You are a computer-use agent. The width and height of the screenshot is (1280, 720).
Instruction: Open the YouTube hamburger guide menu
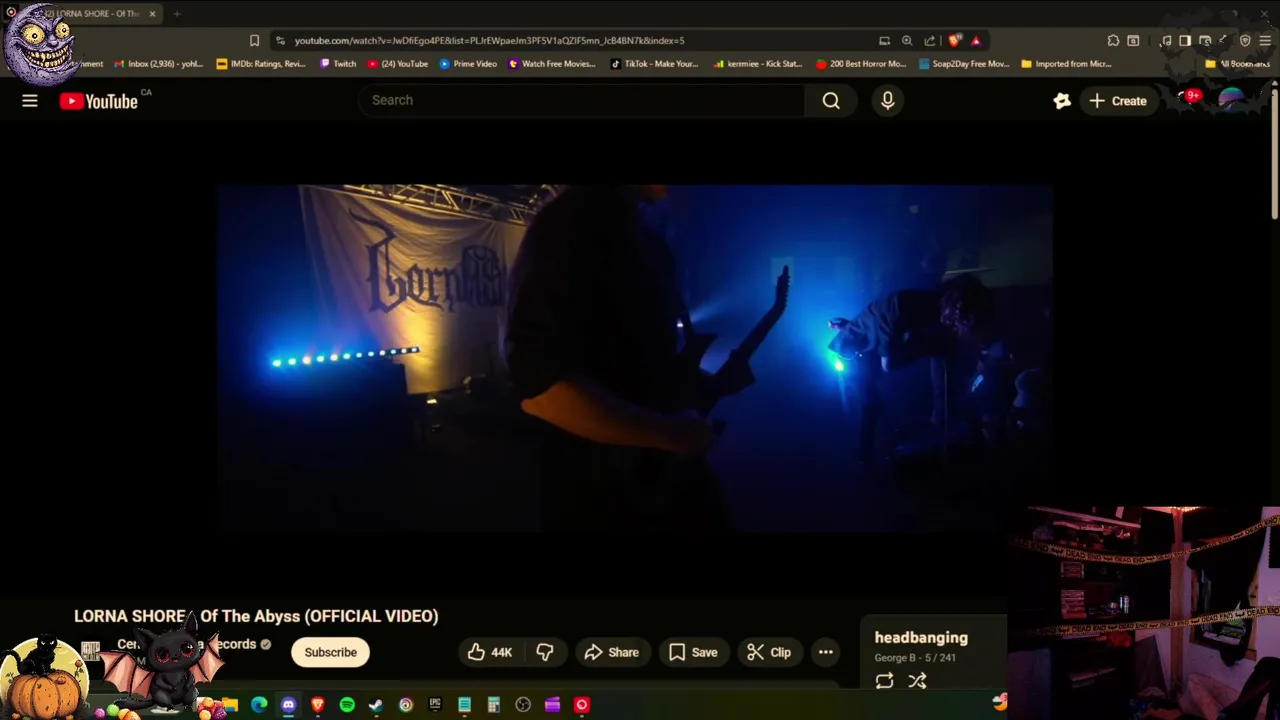tap(30, 101)
